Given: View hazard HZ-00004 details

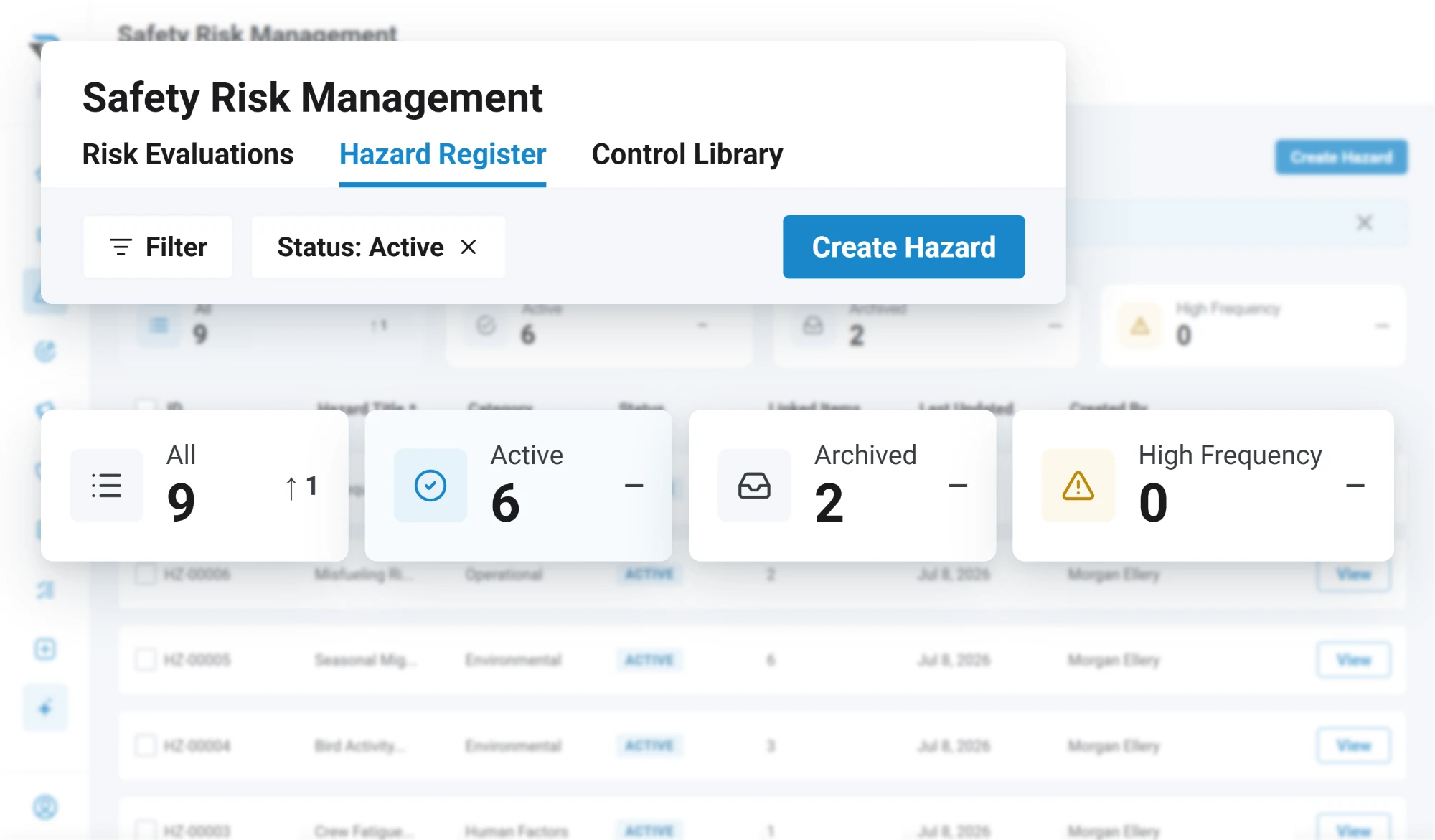Looking at the screenshot, I should coord(1354,746).
